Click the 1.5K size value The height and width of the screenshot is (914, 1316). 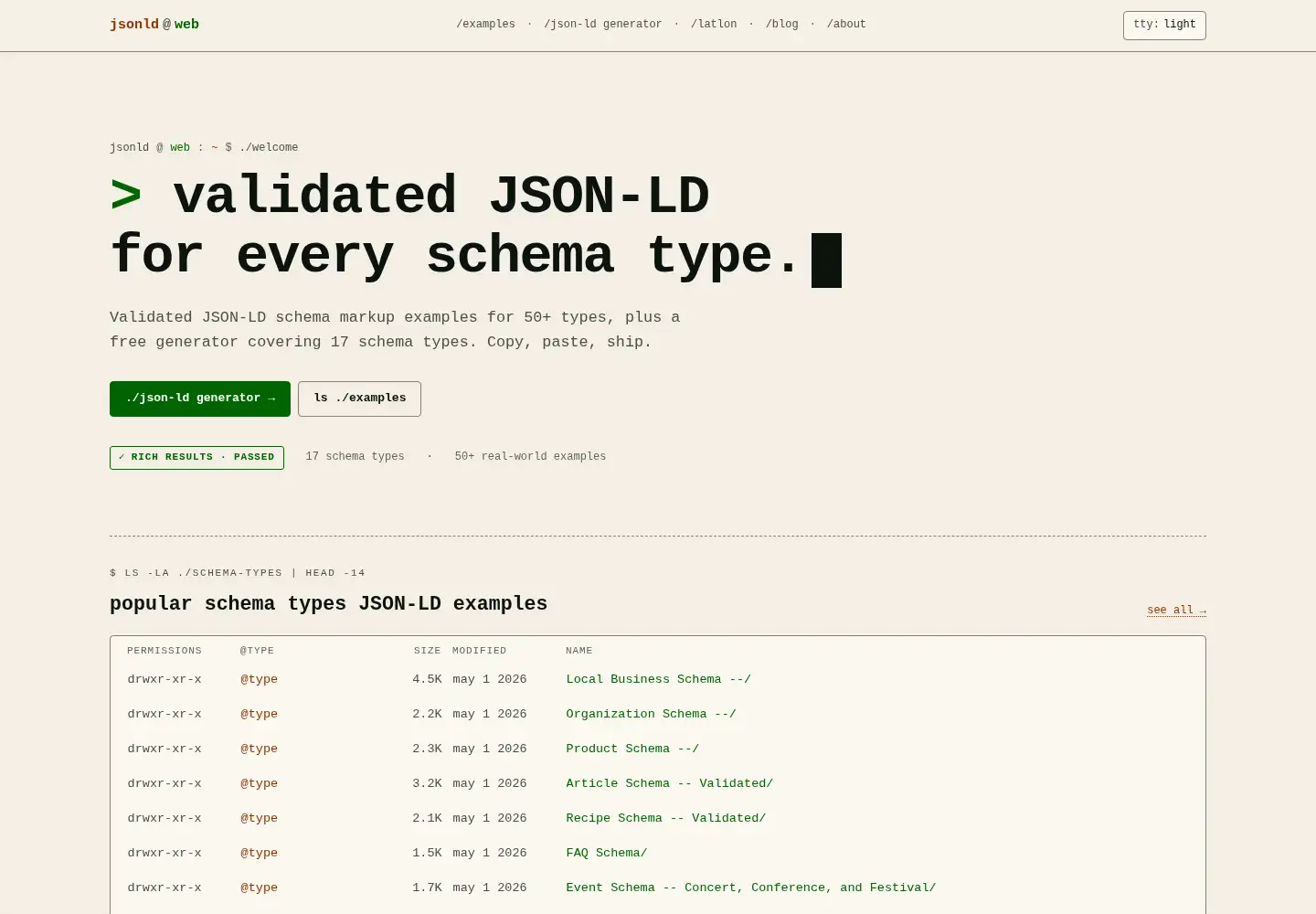coord(427,853)
